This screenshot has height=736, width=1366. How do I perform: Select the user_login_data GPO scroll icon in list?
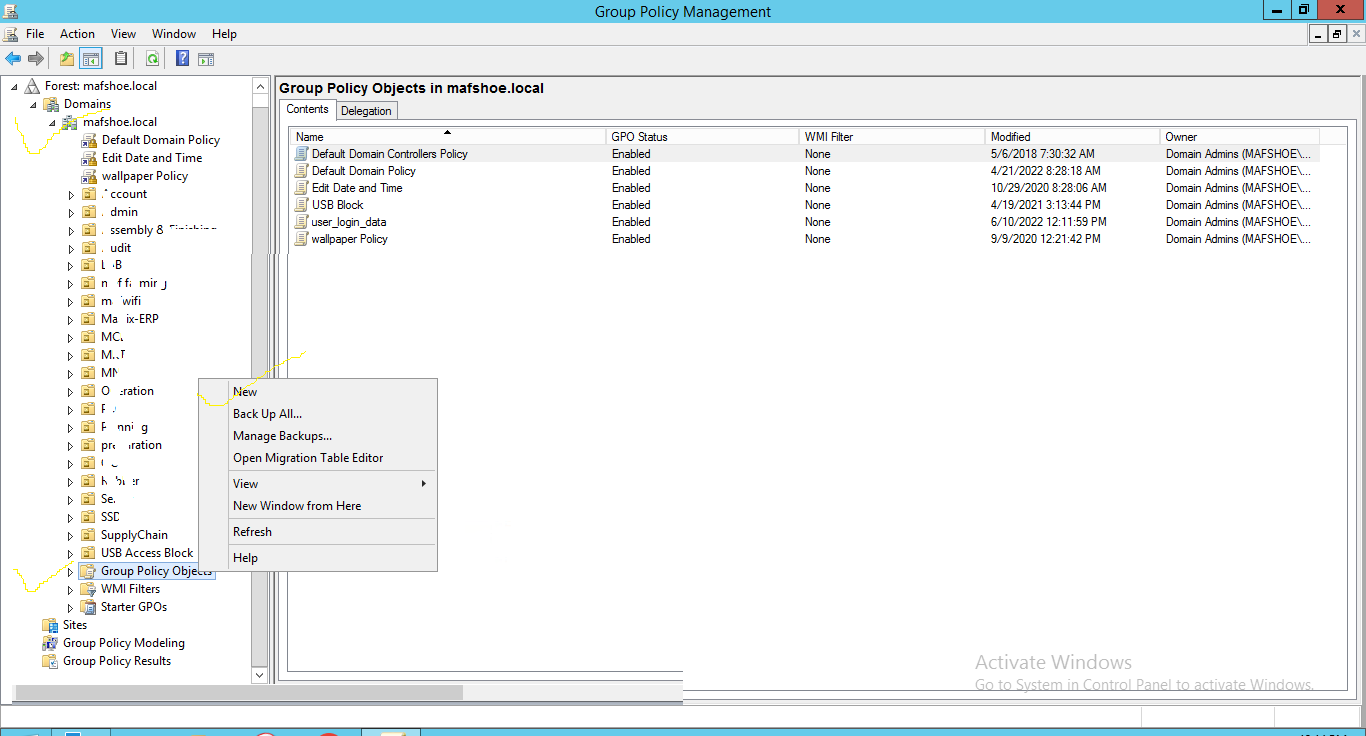click(301, 222)
